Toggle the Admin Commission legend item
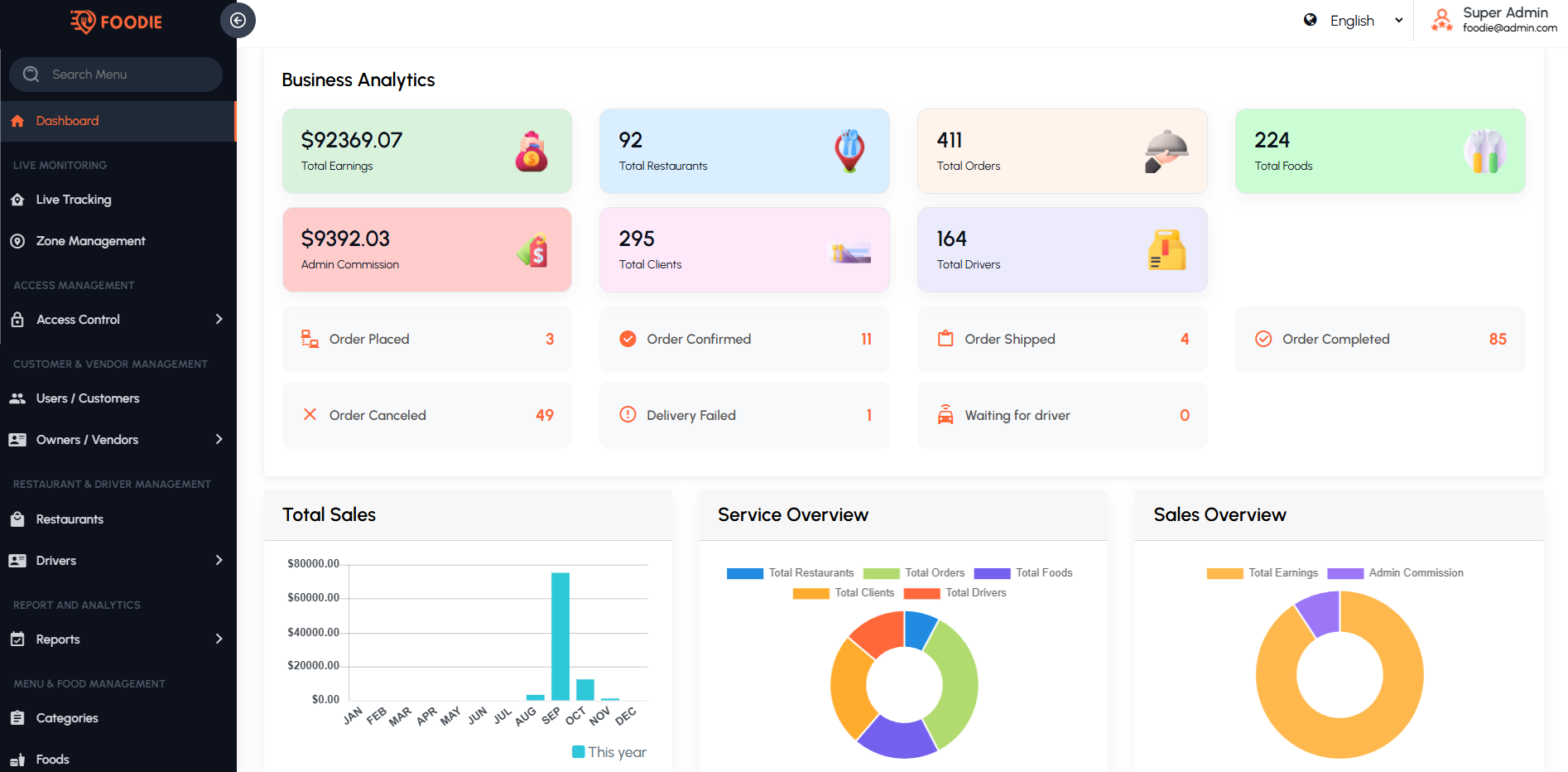1568x772 pixels. tap(1395, 573)
